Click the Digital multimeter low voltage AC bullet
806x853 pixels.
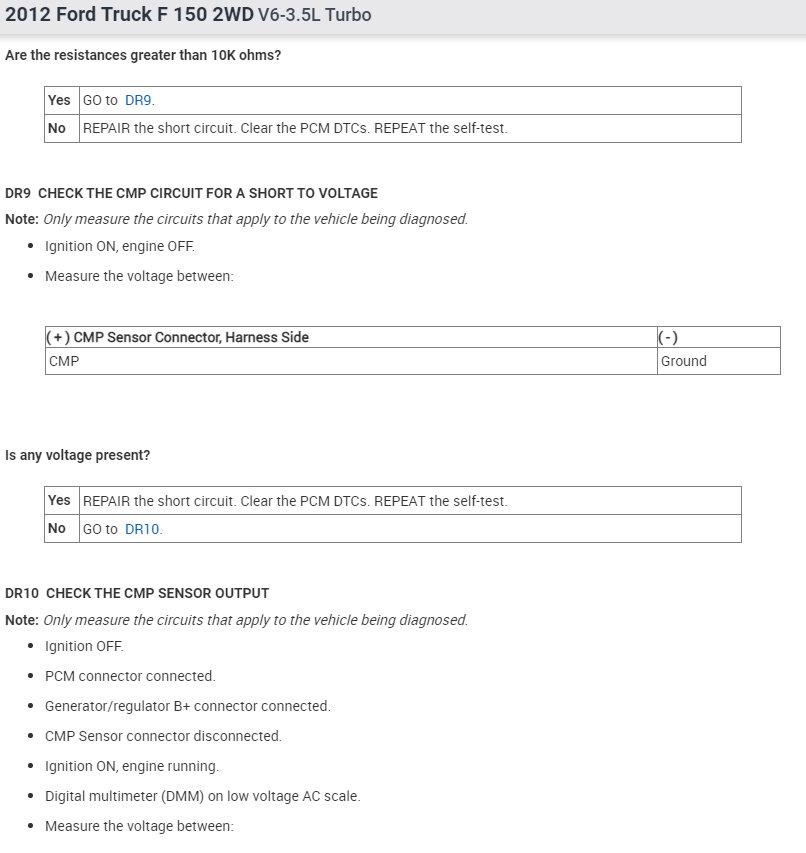pos(202,796)
